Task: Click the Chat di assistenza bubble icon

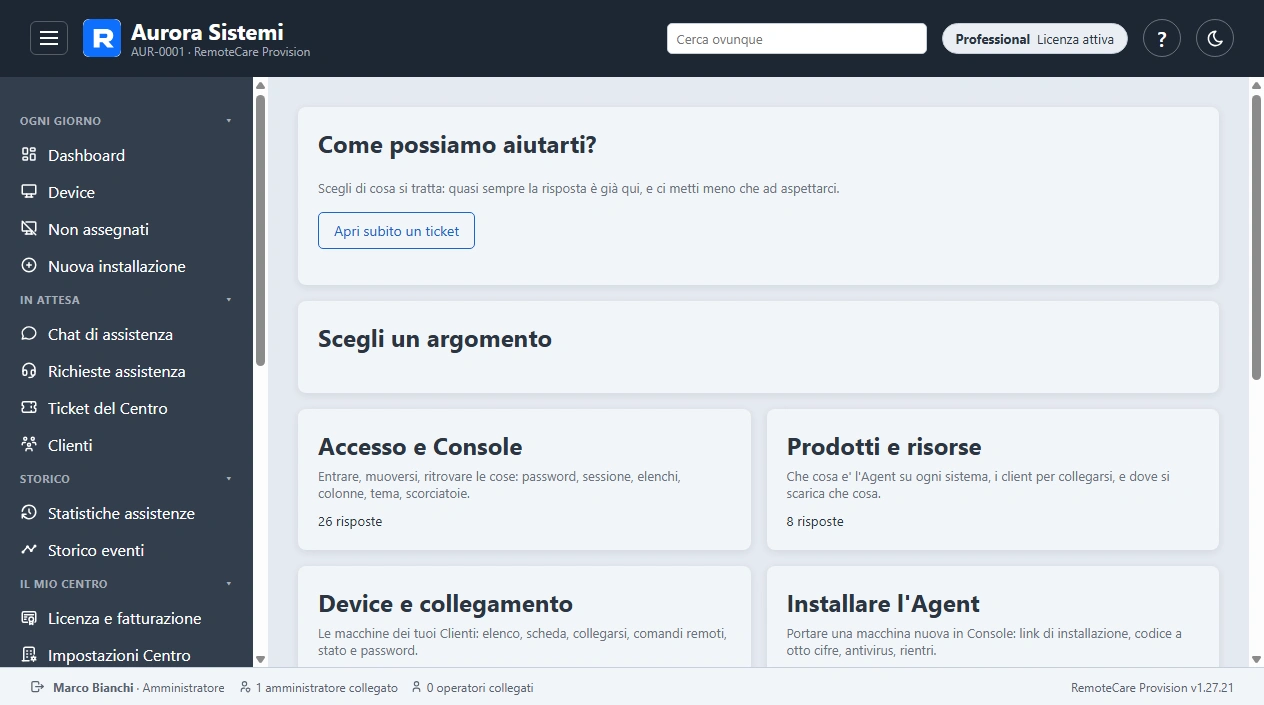Action: 29,334
